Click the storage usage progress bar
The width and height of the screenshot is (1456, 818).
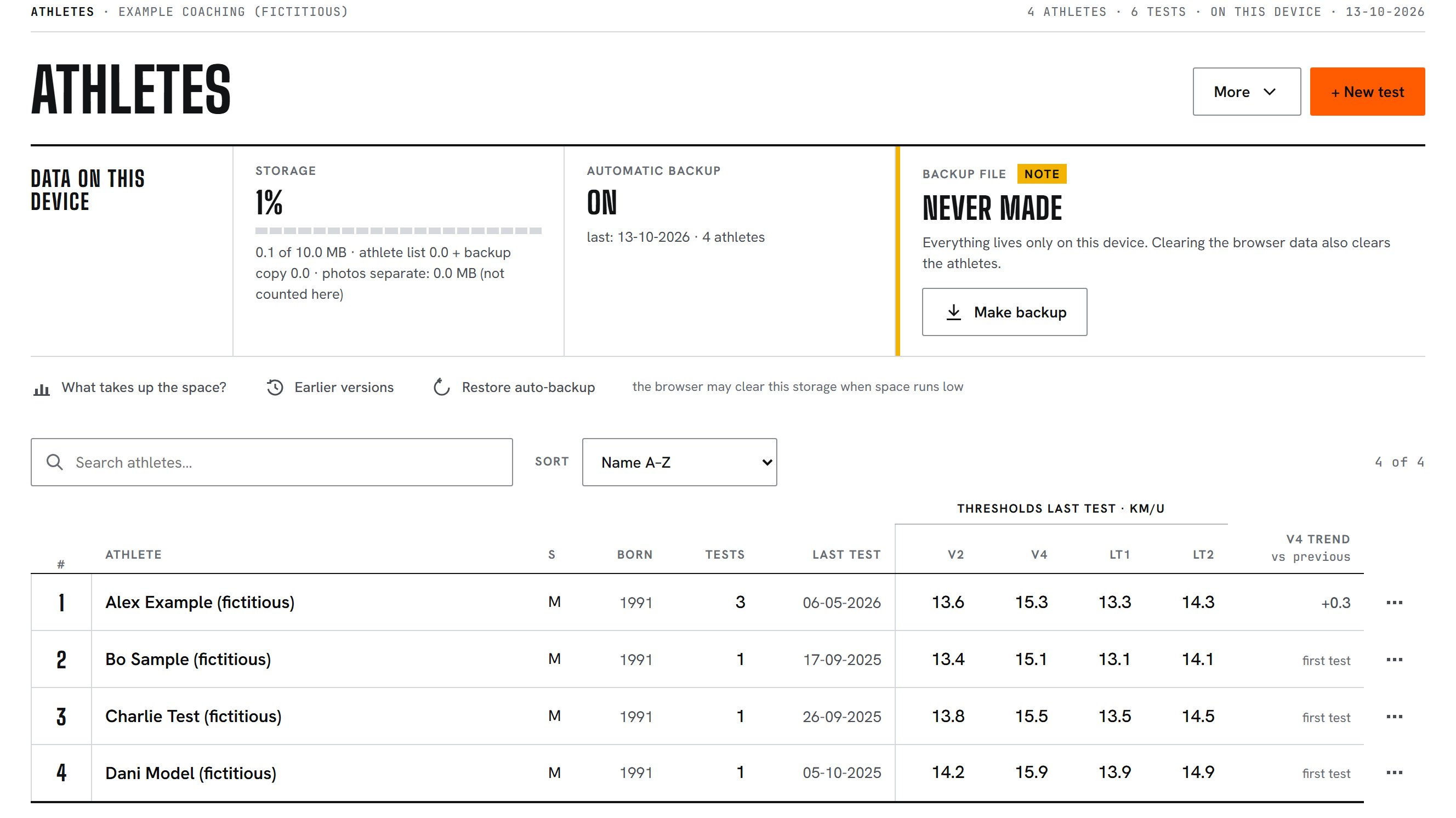tap(399, 231)
